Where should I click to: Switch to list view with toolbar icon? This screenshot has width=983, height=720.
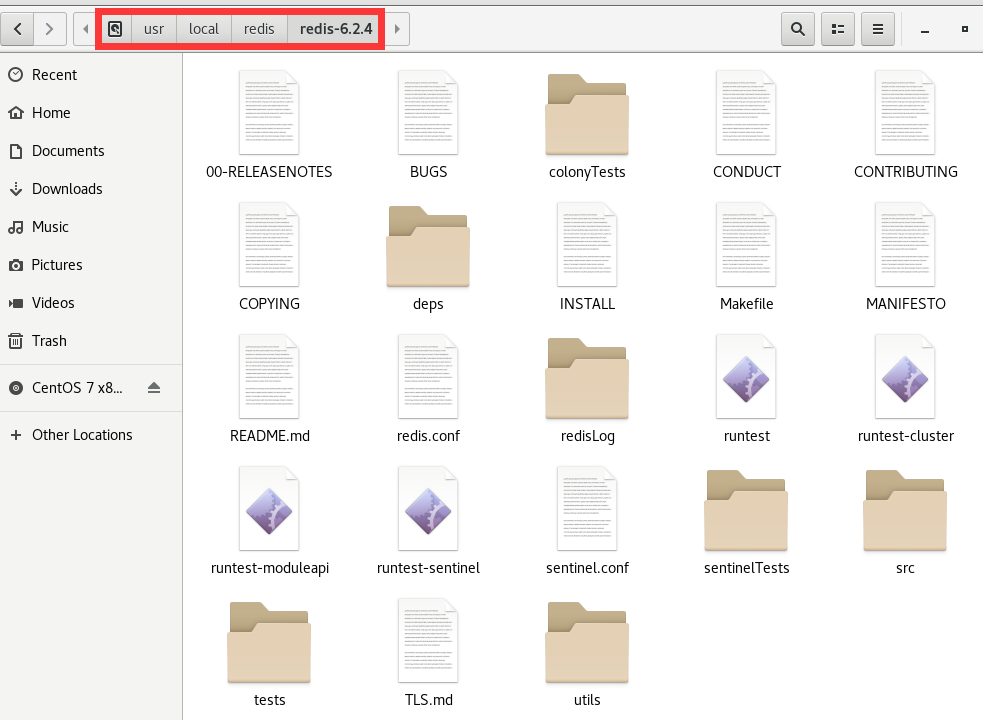pos(838,29)
